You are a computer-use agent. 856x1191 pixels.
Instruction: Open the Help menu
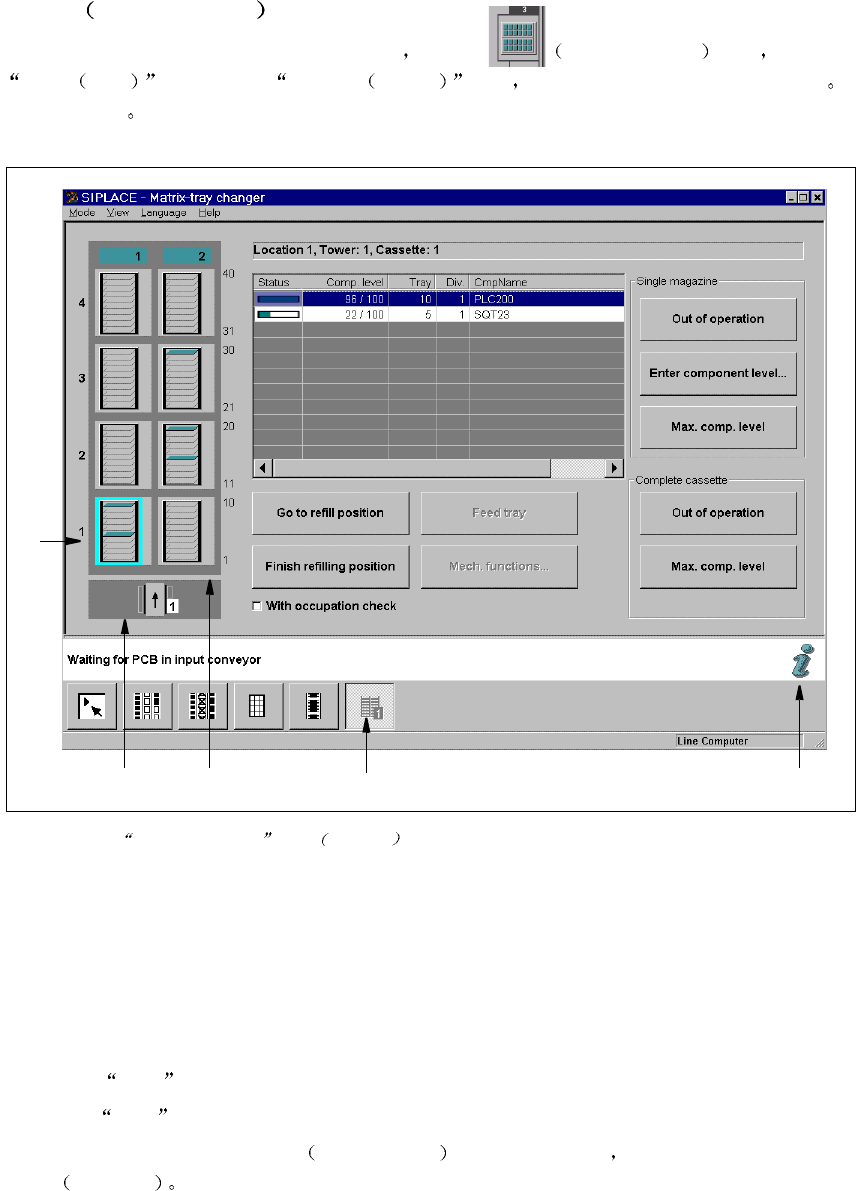(209, 213)
